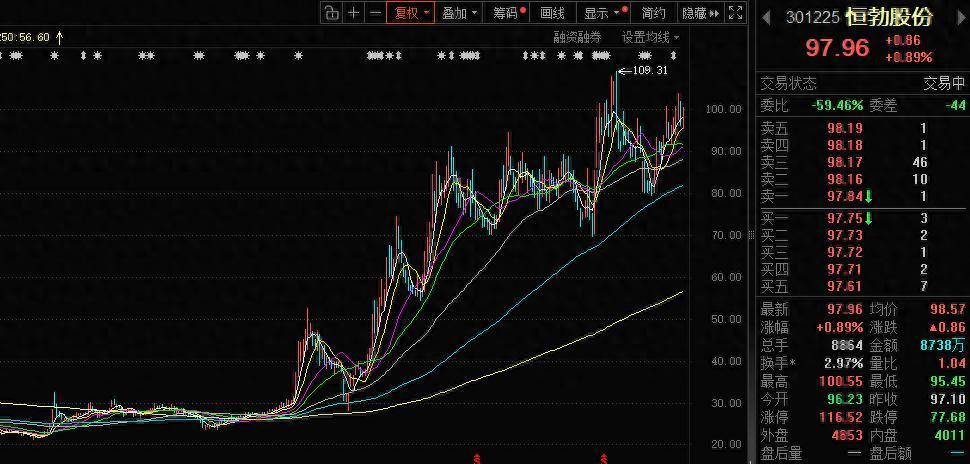
Task: Enter fullscreen with the expand-arrows icon
Action: pyautogui.click(x=735, y=13)
